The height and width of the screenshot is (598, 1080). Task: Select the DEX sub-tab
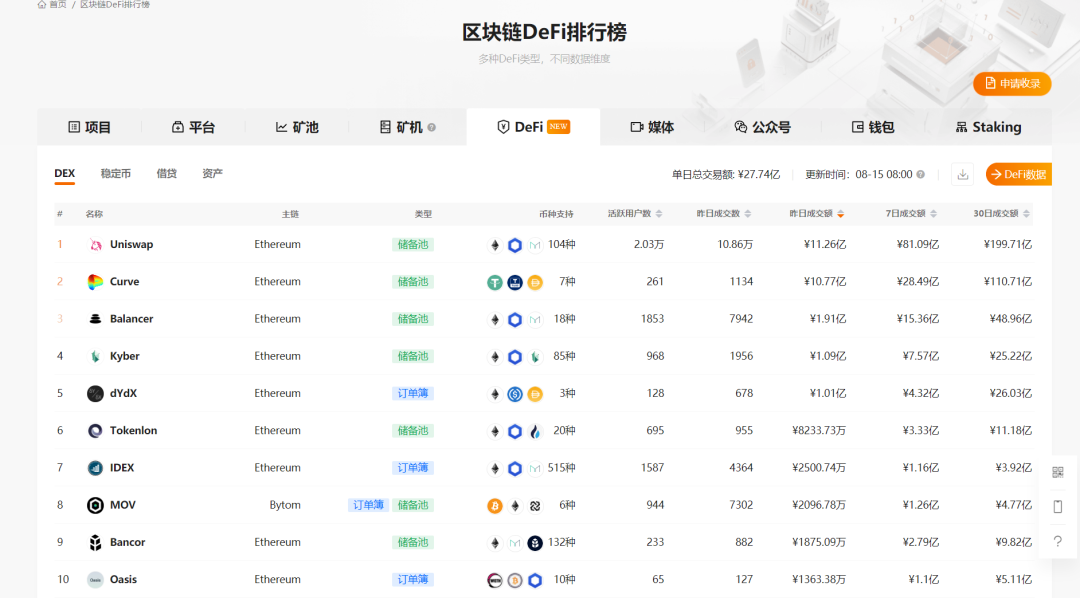pos(65,174)
